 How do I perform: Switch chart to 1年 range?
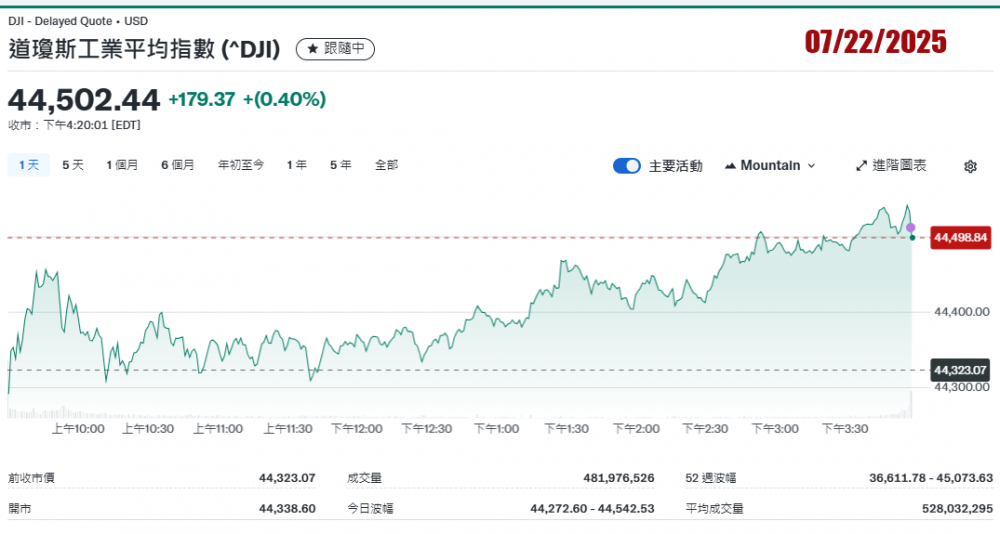296,165
